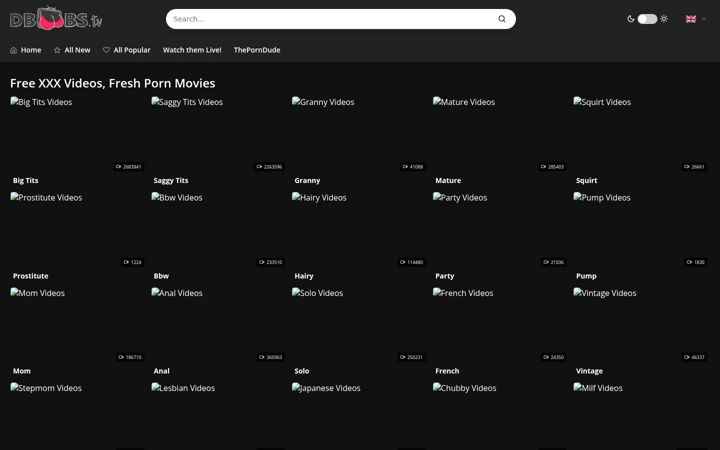Click the video count badge on Granny
720x450 pixels.
(412, 167)
